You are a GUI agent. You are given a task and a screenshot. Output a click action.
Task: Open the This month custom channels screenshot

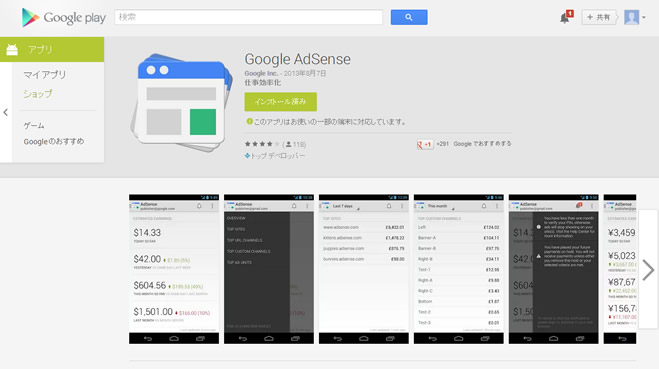[459, 269]
